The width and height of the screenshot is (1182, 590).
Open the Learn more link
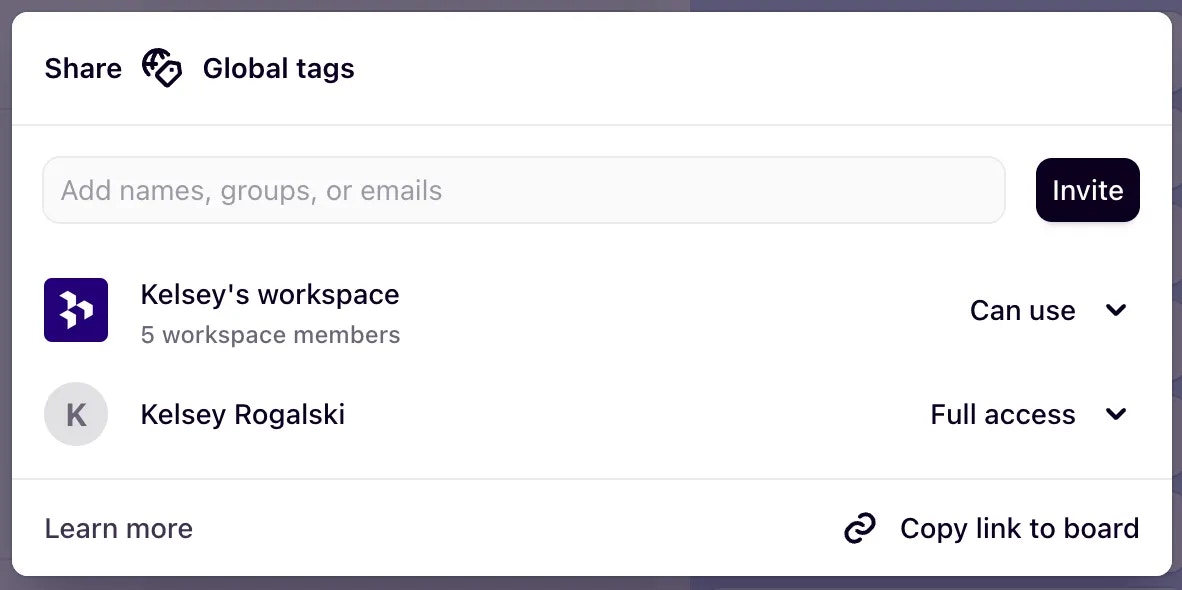(119, 528)
